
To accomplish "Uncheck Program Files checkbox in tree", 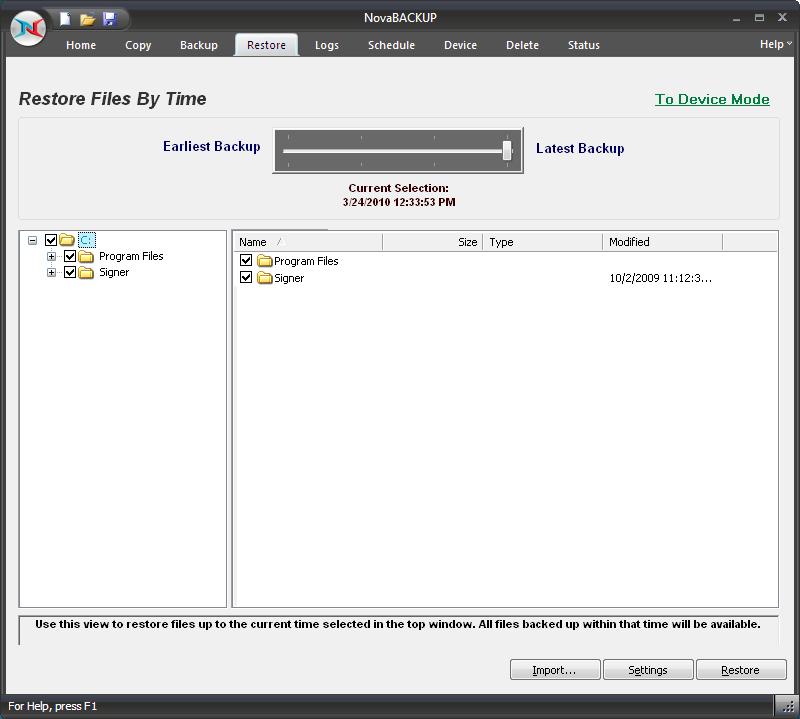I will [70, 256].
